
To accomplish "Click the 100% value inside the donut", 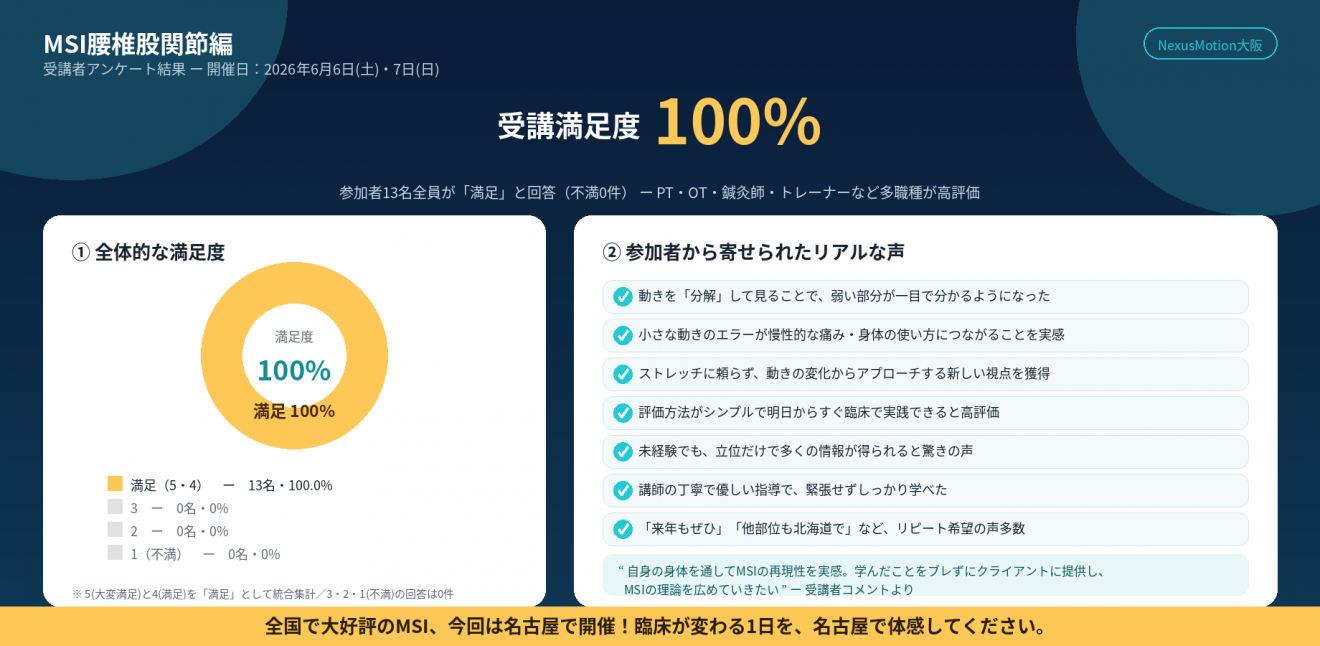I will point(294,370).
